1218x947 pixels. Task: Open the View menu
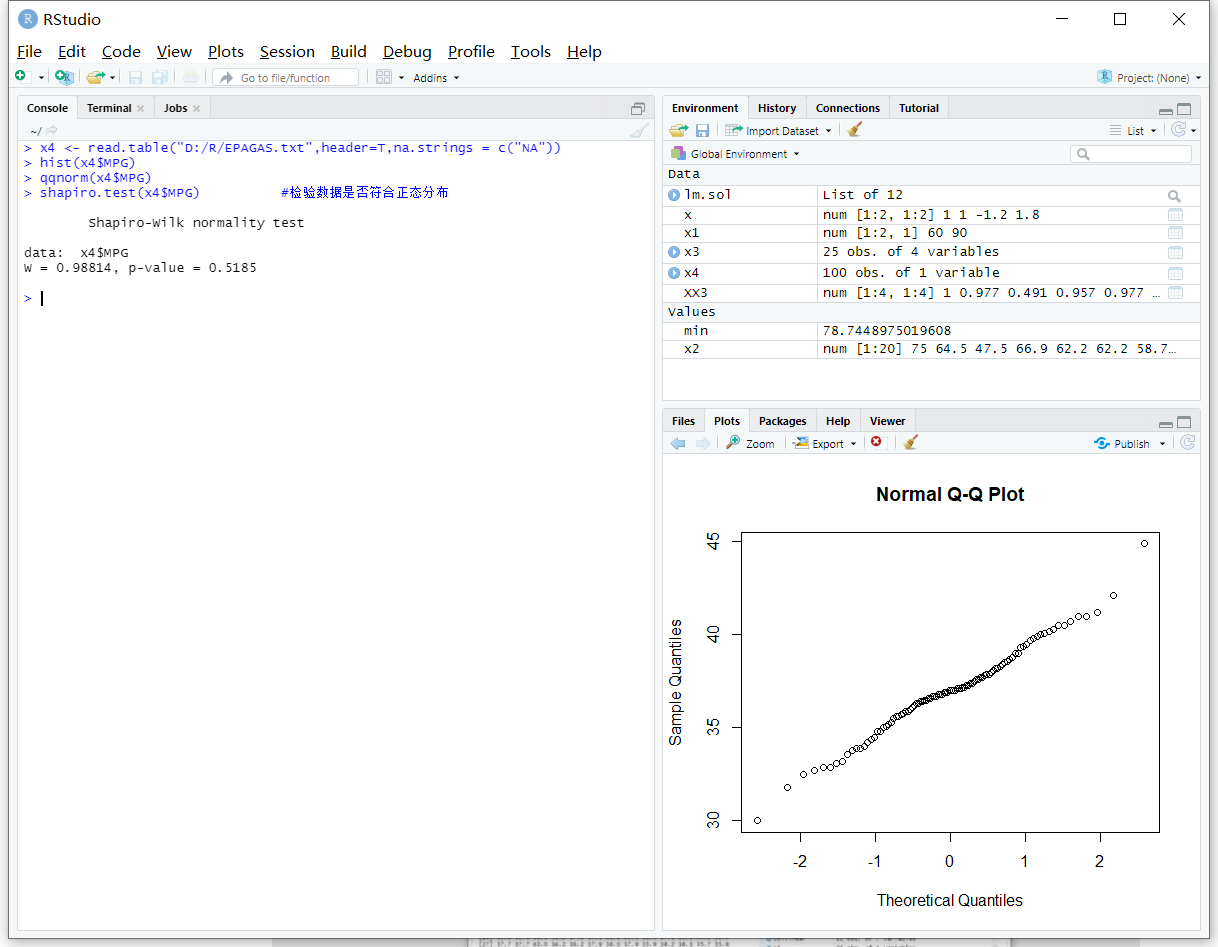(174, 51)
